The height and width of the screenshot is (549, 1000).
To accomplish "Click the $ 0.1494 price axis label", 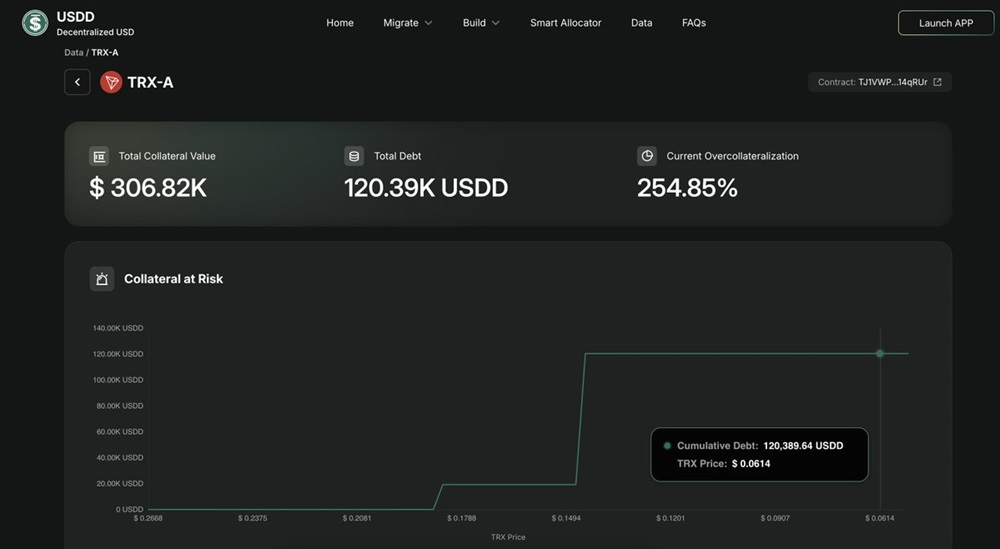I will [567, 518].
